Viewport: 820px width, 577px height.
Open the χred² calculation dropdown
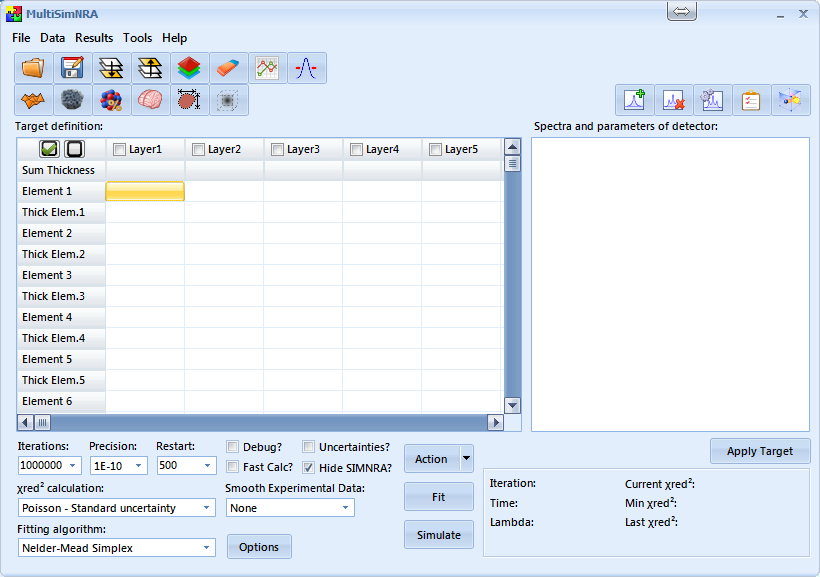(207, 508)
